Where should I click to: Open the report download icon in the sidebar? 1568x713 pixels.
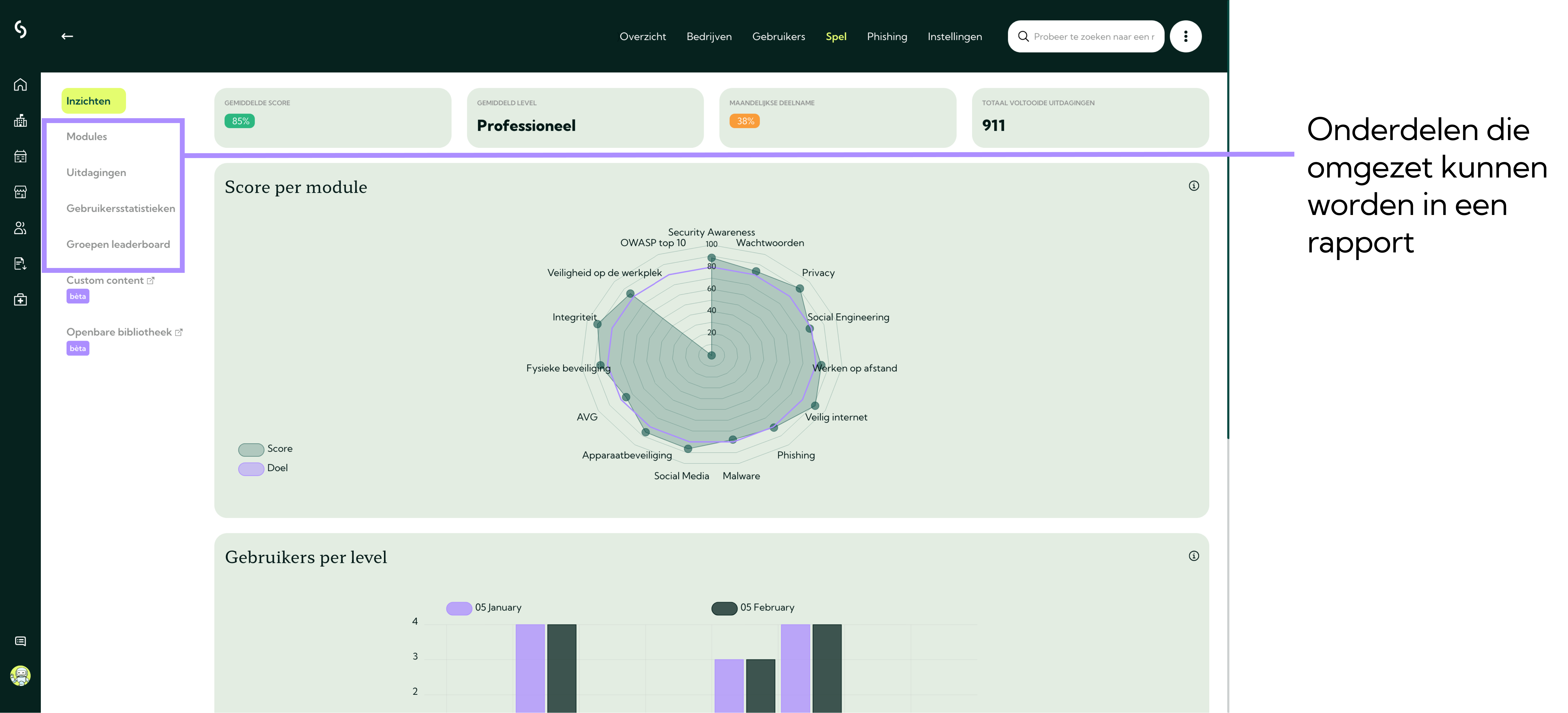pyautogui.click(x=20, y=264)
